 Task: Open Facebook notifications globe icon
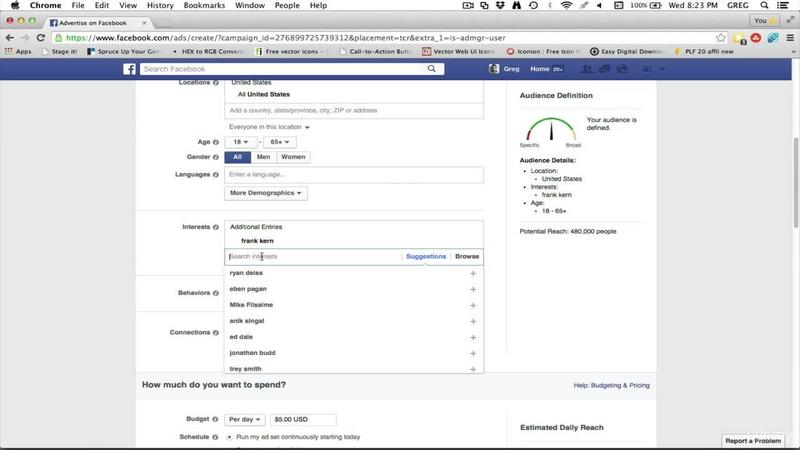coord(622,69)
